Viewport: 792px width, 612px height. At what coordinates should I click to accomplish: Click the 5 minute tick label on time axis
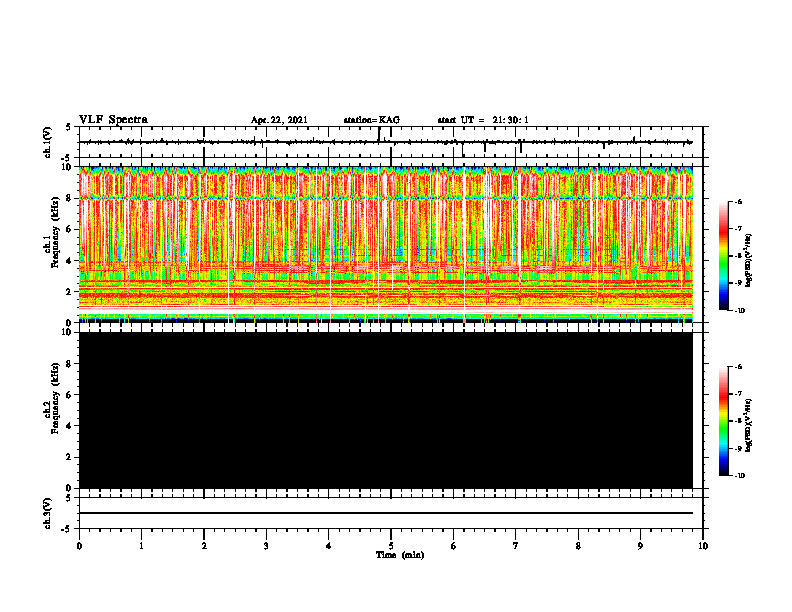391,546
